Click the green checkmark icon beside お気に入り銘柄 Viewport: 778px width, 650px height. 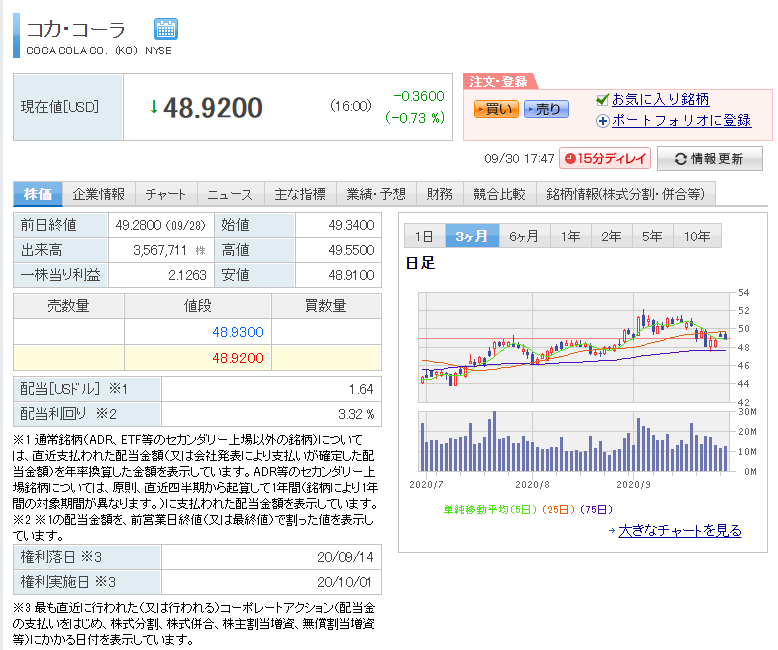(602, 100)
